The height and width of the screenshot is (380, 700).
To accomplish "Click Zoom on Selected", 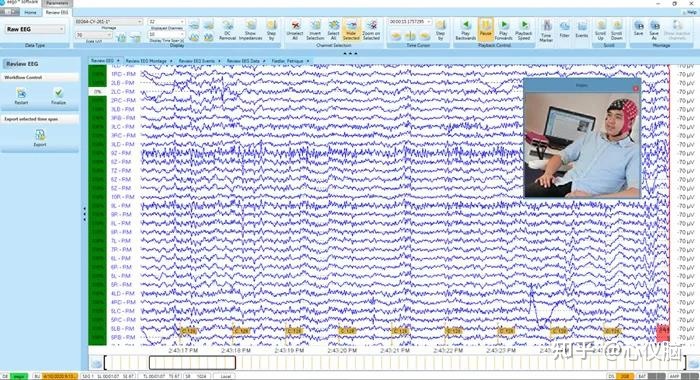I will point(371,30).
